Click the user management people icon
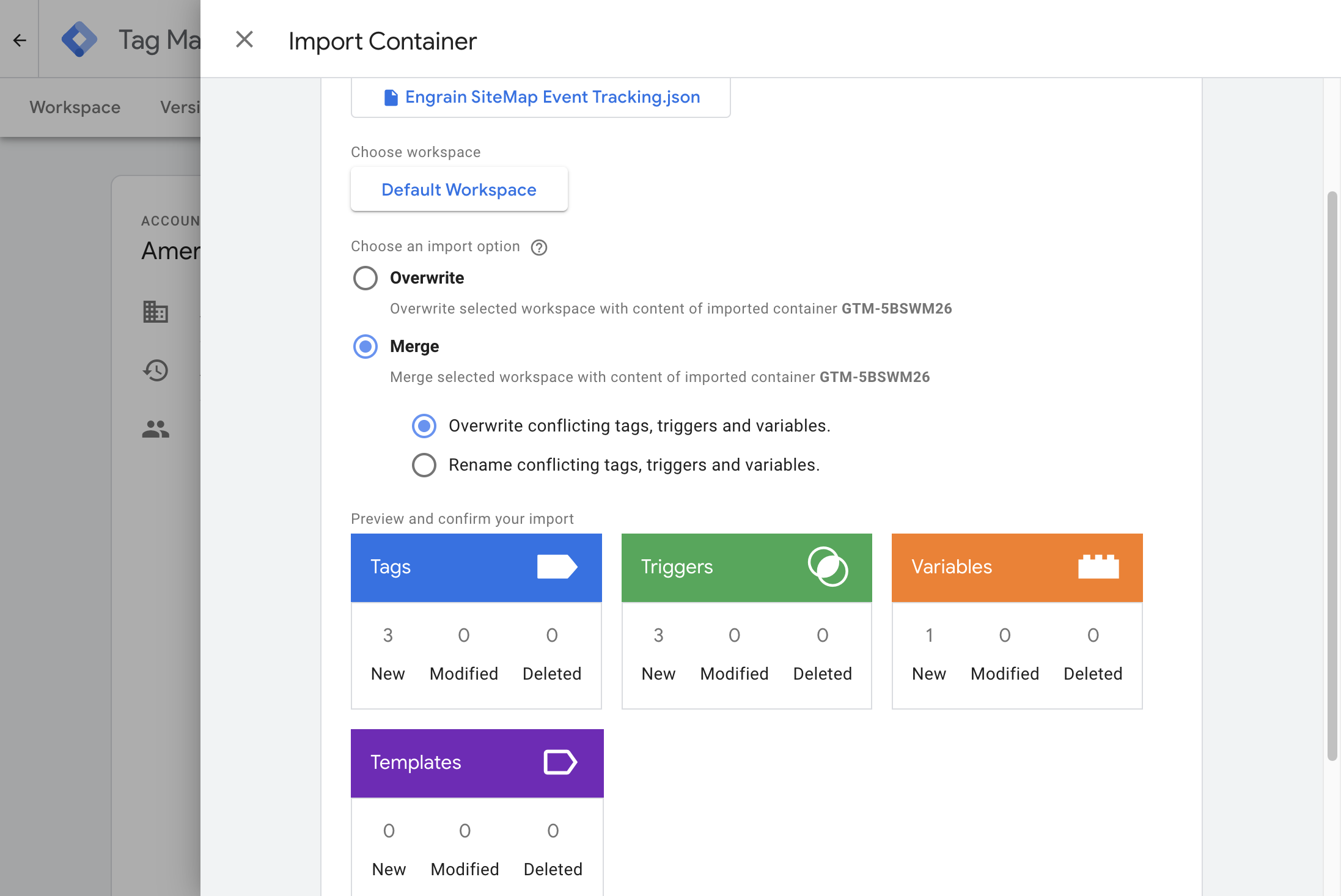Viewport: 1341px width, 896px height. tap(155, 429)
